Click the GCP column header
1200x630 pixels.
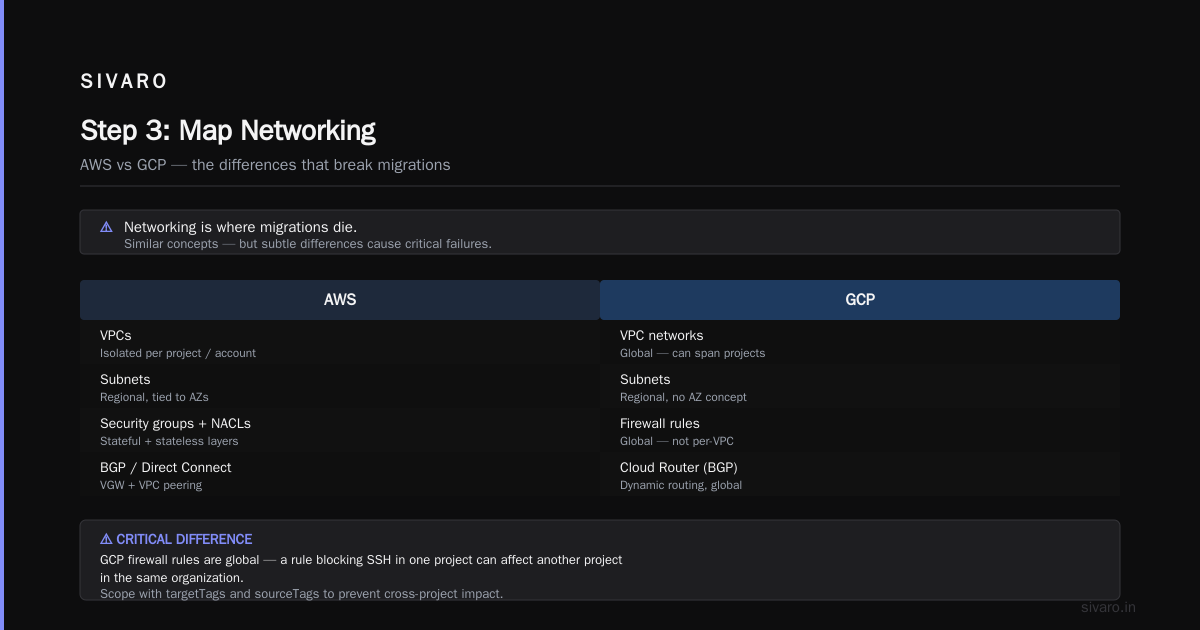click(x=860, y=300)
